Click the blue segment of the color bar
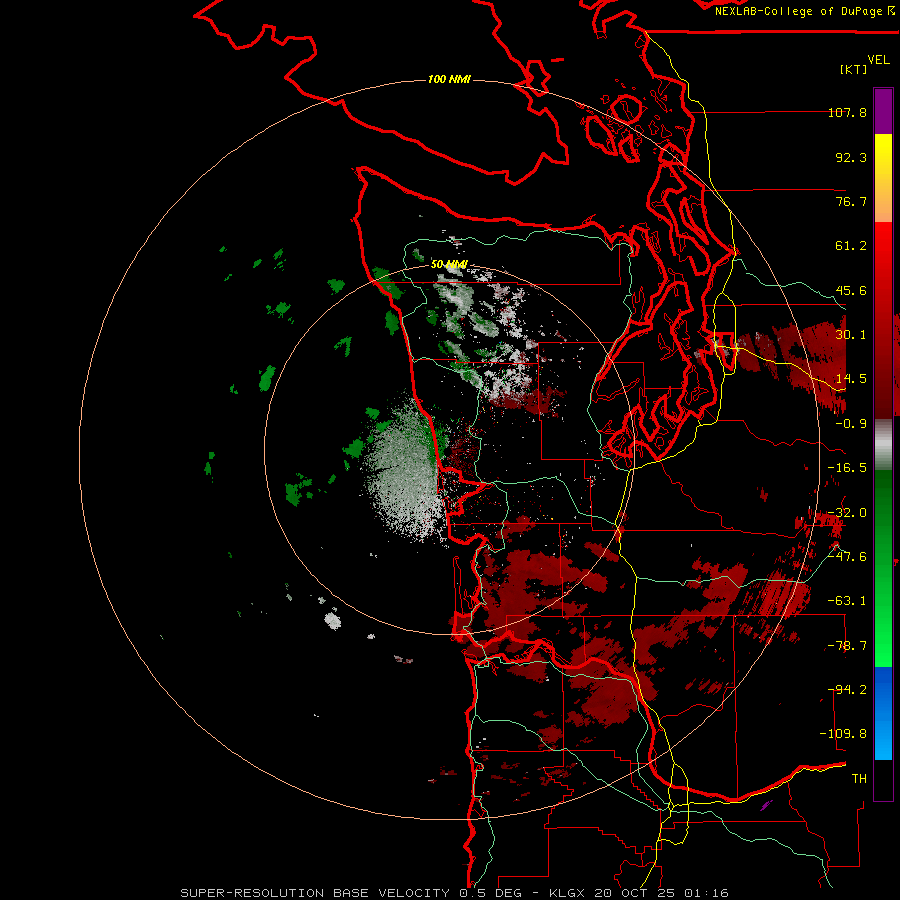This screenshot has height=900, width=900. click(883, 713)
